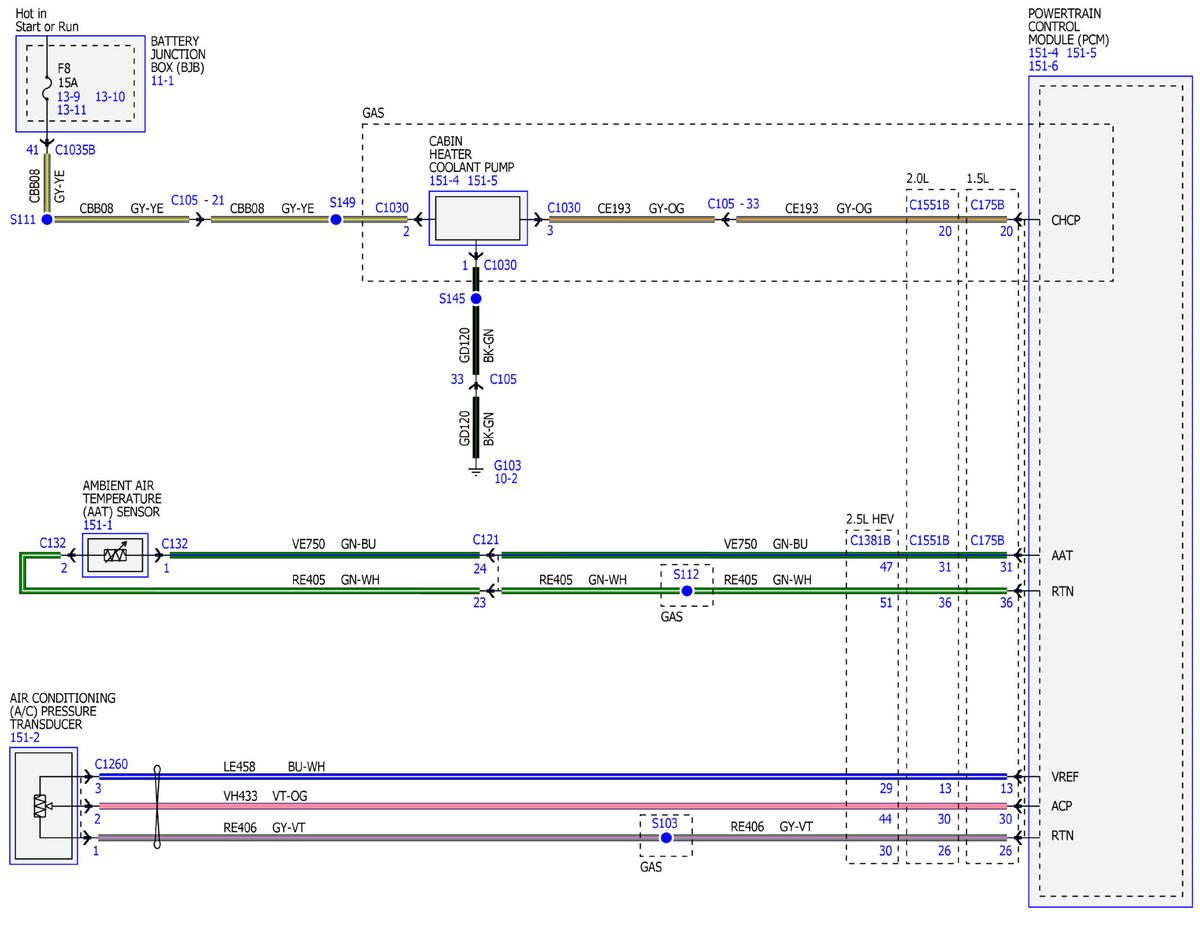Open the 151-2 A/C transducer link
Viewport: 1200px width, 927px height.
pyautogui.click(x=25, y=738)
